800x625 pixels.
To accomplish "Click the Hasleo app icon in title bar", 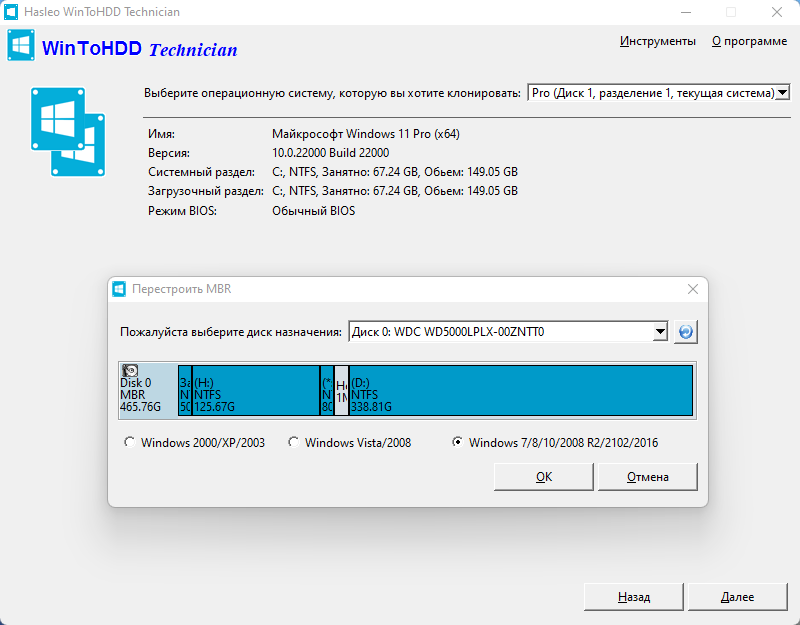I will (11, 12).
